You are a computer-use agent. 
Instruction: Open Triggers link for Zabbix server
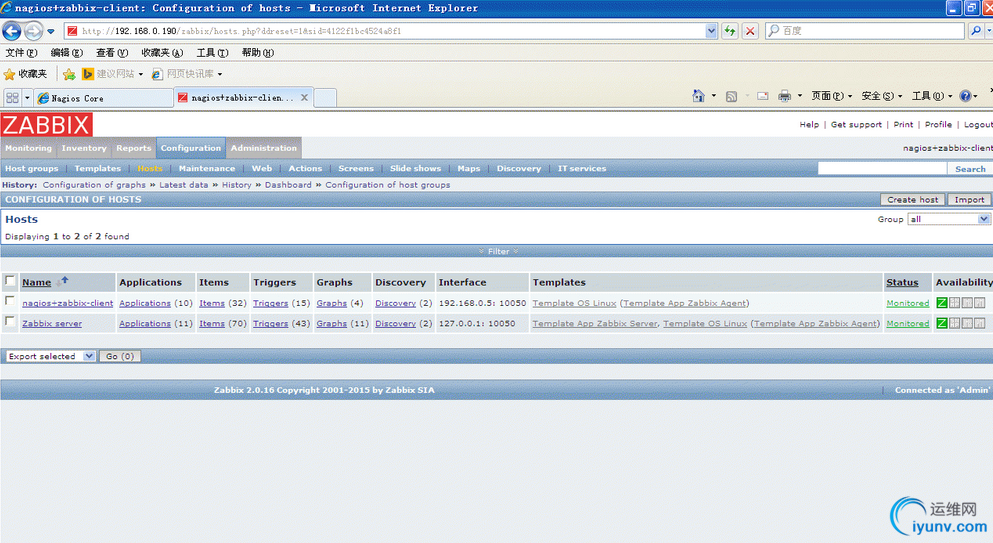tap(270, 323)
